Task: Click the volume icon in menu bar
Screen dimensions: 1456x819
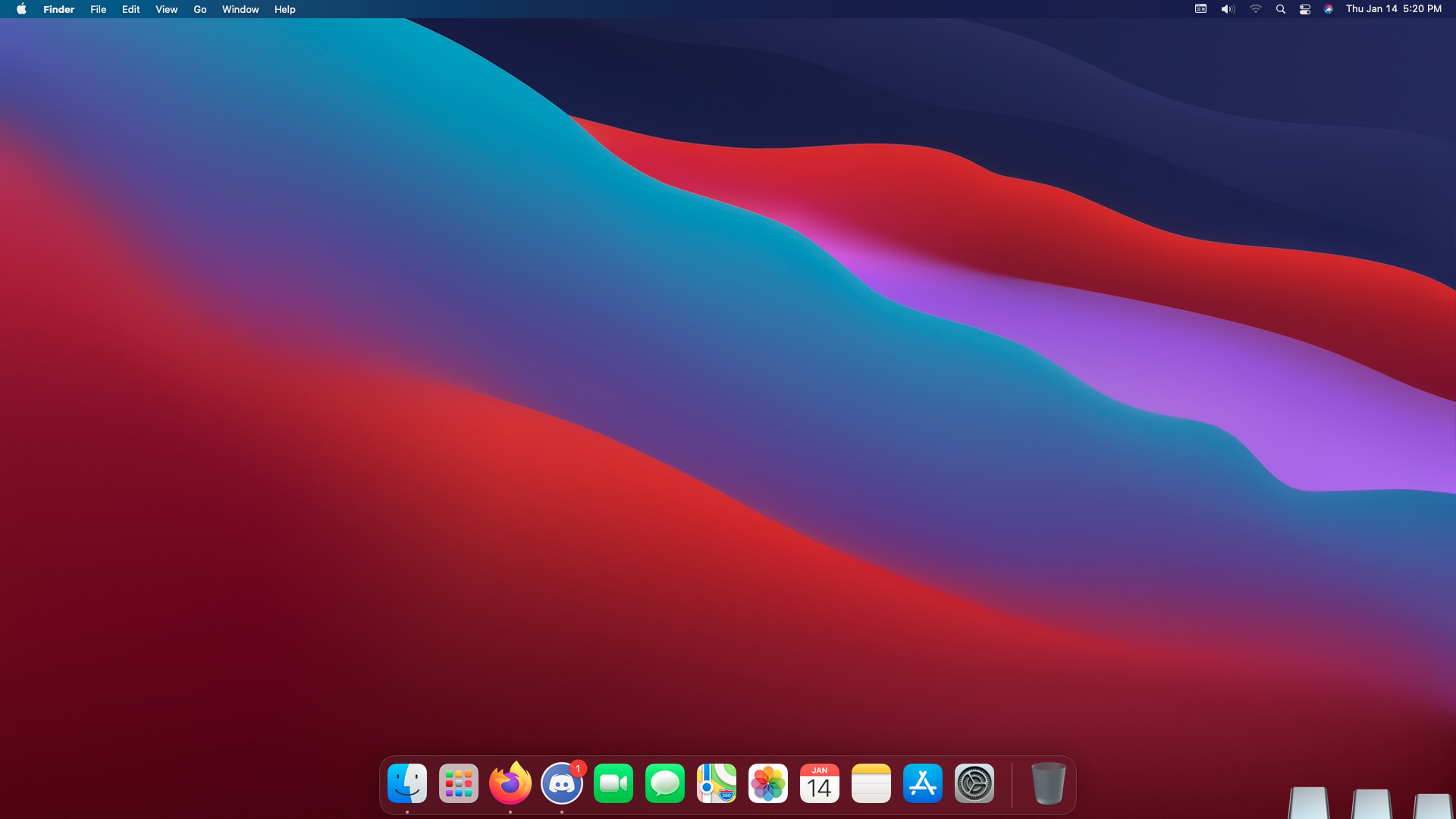Action: tap(1228, 9)
